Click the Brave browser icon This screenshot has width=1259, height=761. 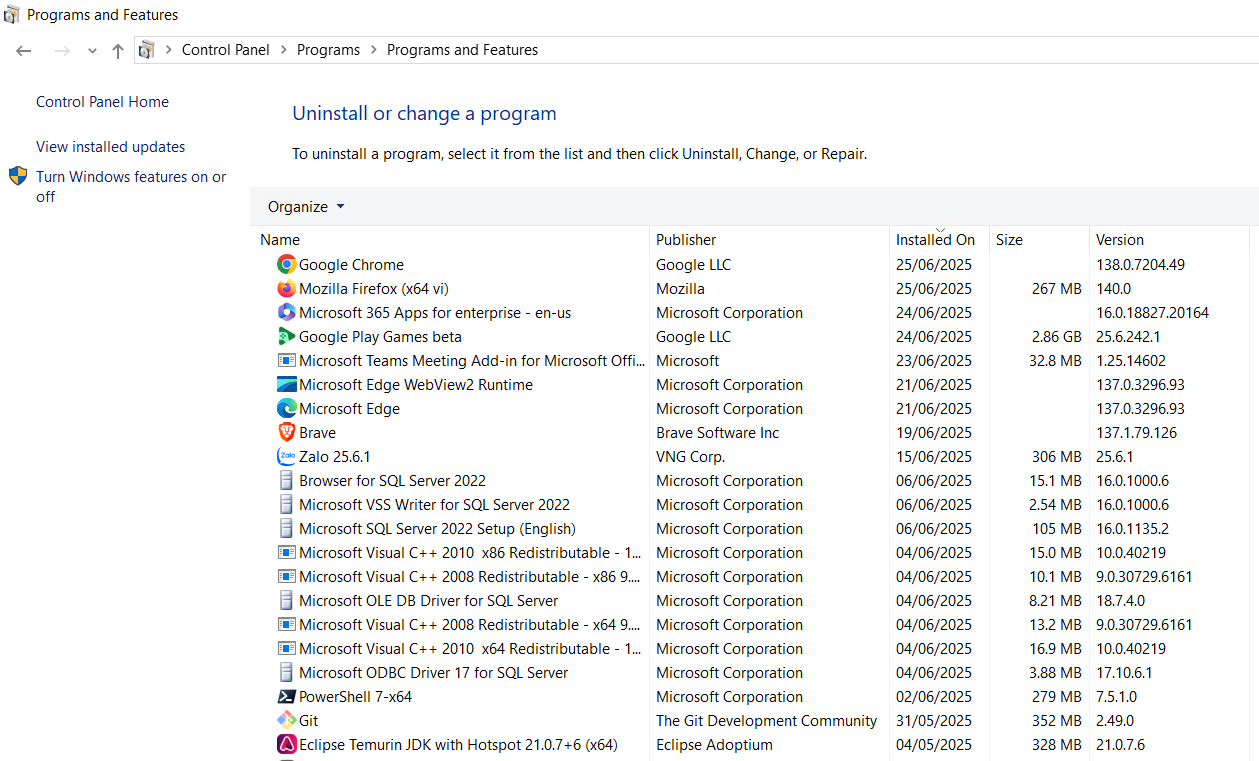pos(286,433)
